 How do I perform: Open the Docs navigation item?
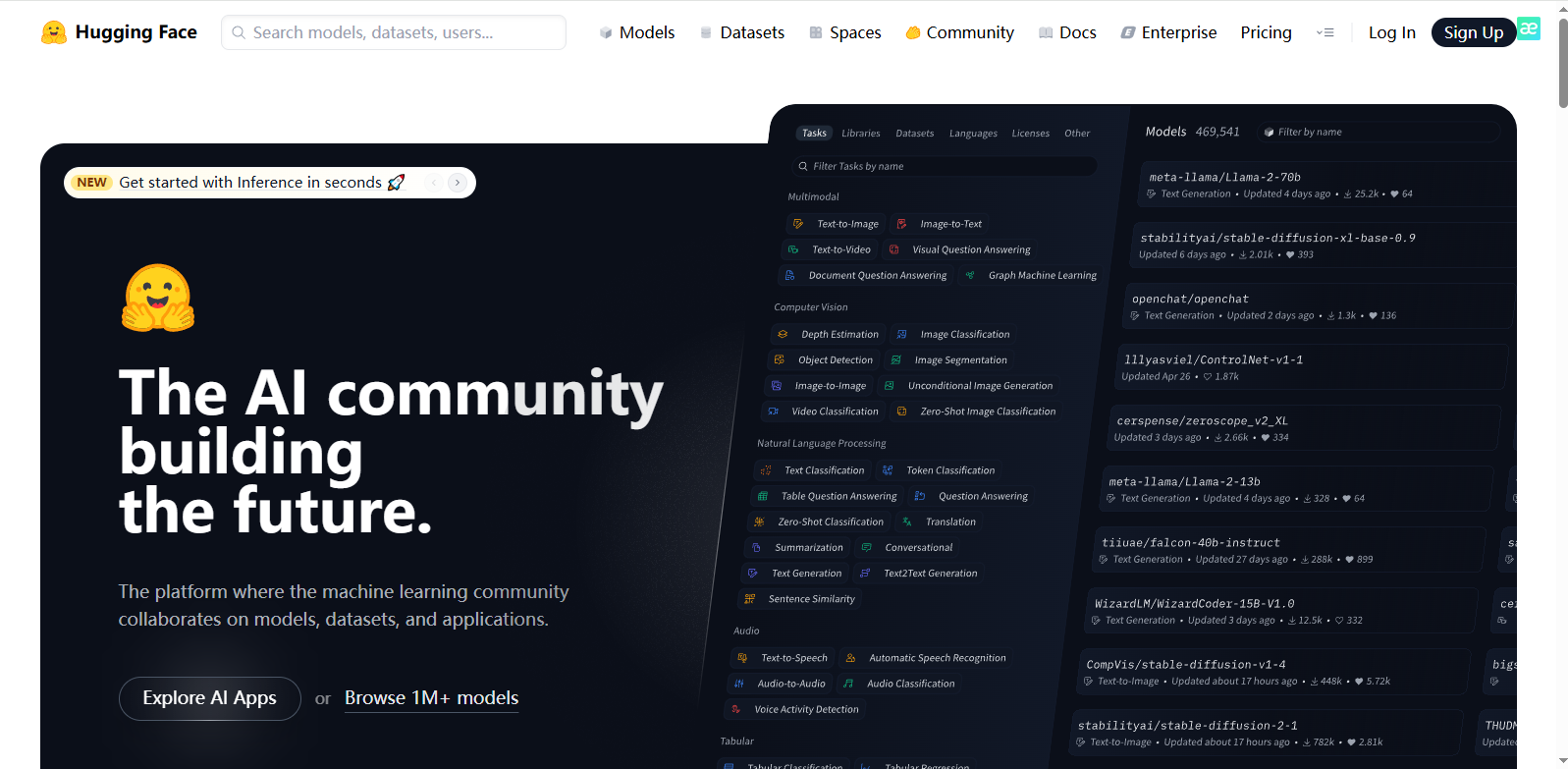[1067, 32]
